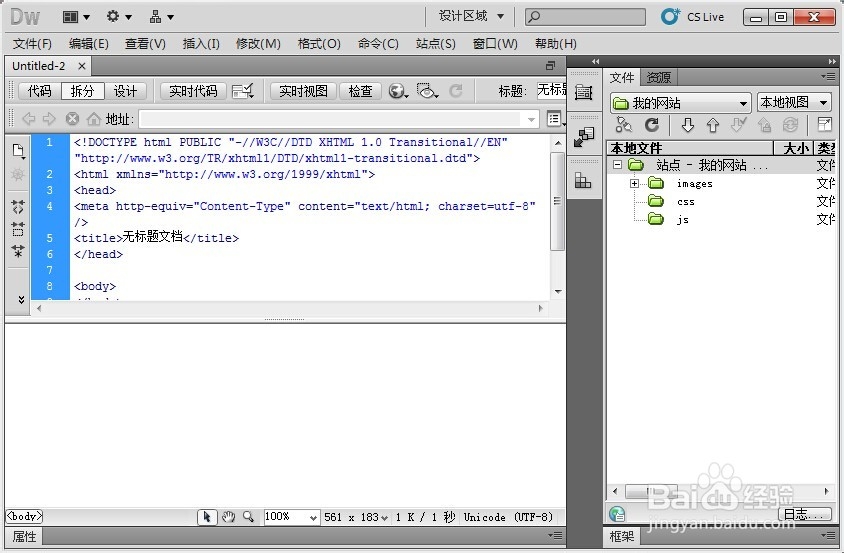Select the Untitled-2 document tab
This screenshot has width=844, height=553.
point(38,66)
